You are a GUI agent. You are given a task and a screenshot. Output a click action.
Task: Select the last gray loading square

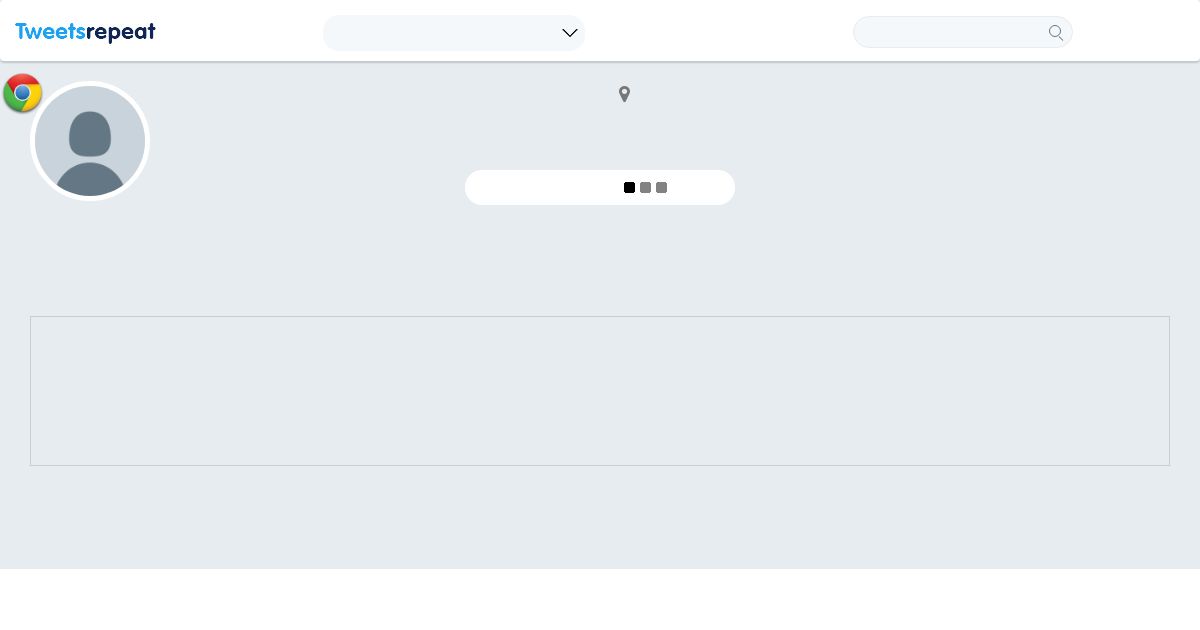tap(661, 187)
